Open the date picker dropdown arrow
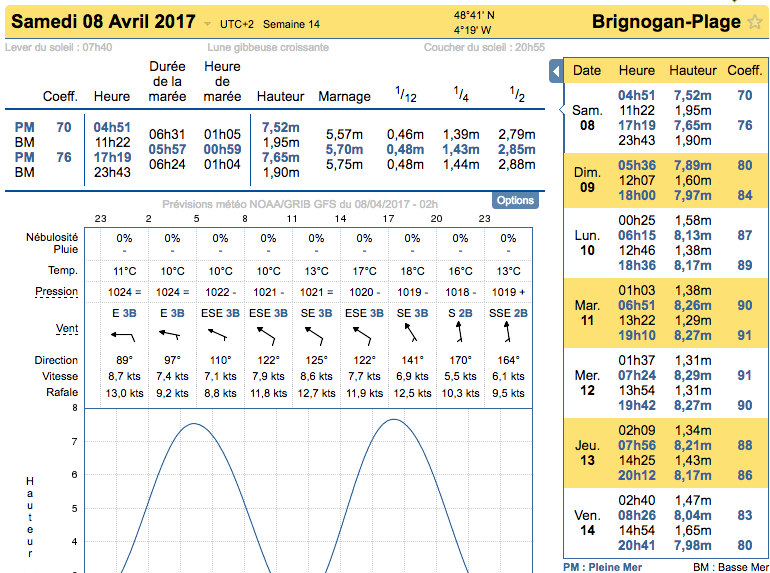 click(x=207, y=24)
